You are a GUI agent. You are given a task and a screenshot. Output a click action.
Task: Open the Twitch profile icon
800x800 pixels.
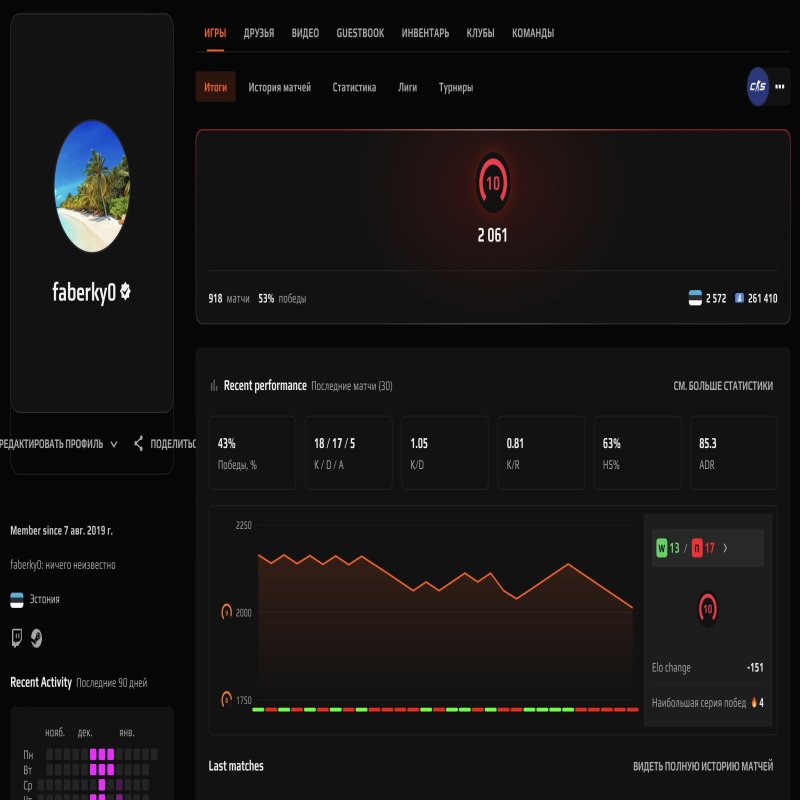click(16, 636)
